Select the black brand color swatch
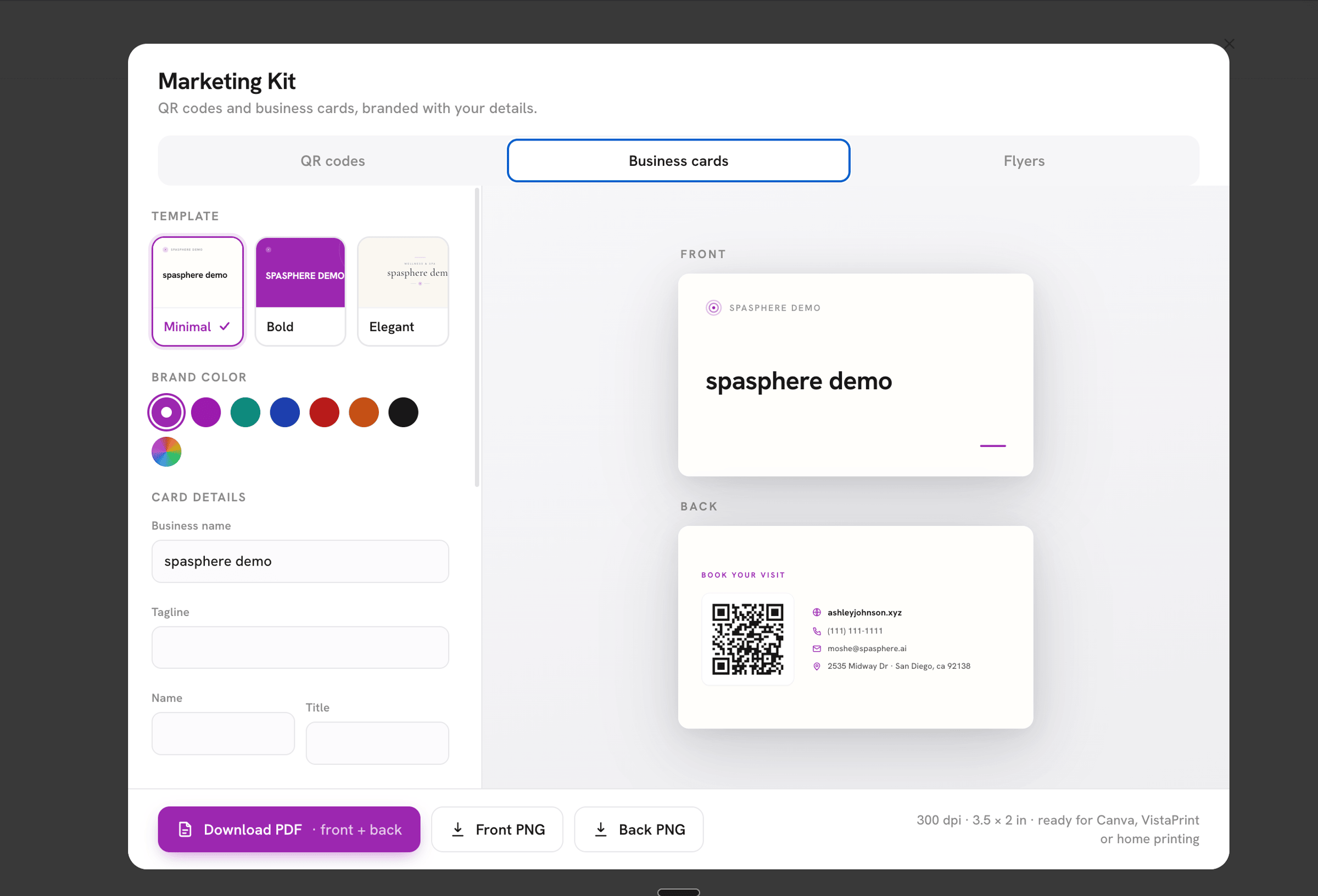 click(x=403, y=412)
